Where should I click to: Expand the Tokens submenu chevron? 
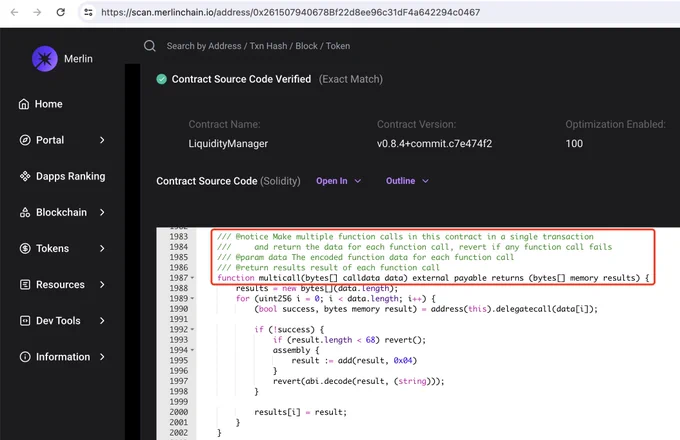point(102,248)
